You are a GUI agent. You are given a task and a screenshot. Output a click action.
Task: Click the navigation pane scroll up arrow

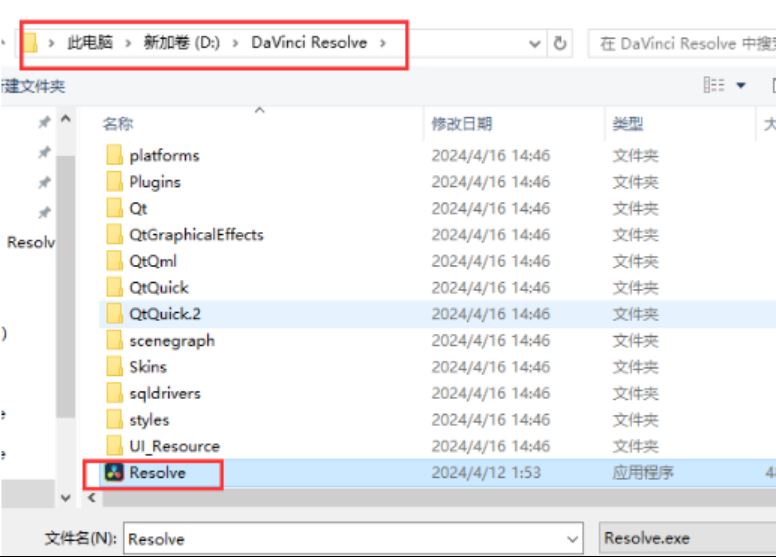pos(66,119)
